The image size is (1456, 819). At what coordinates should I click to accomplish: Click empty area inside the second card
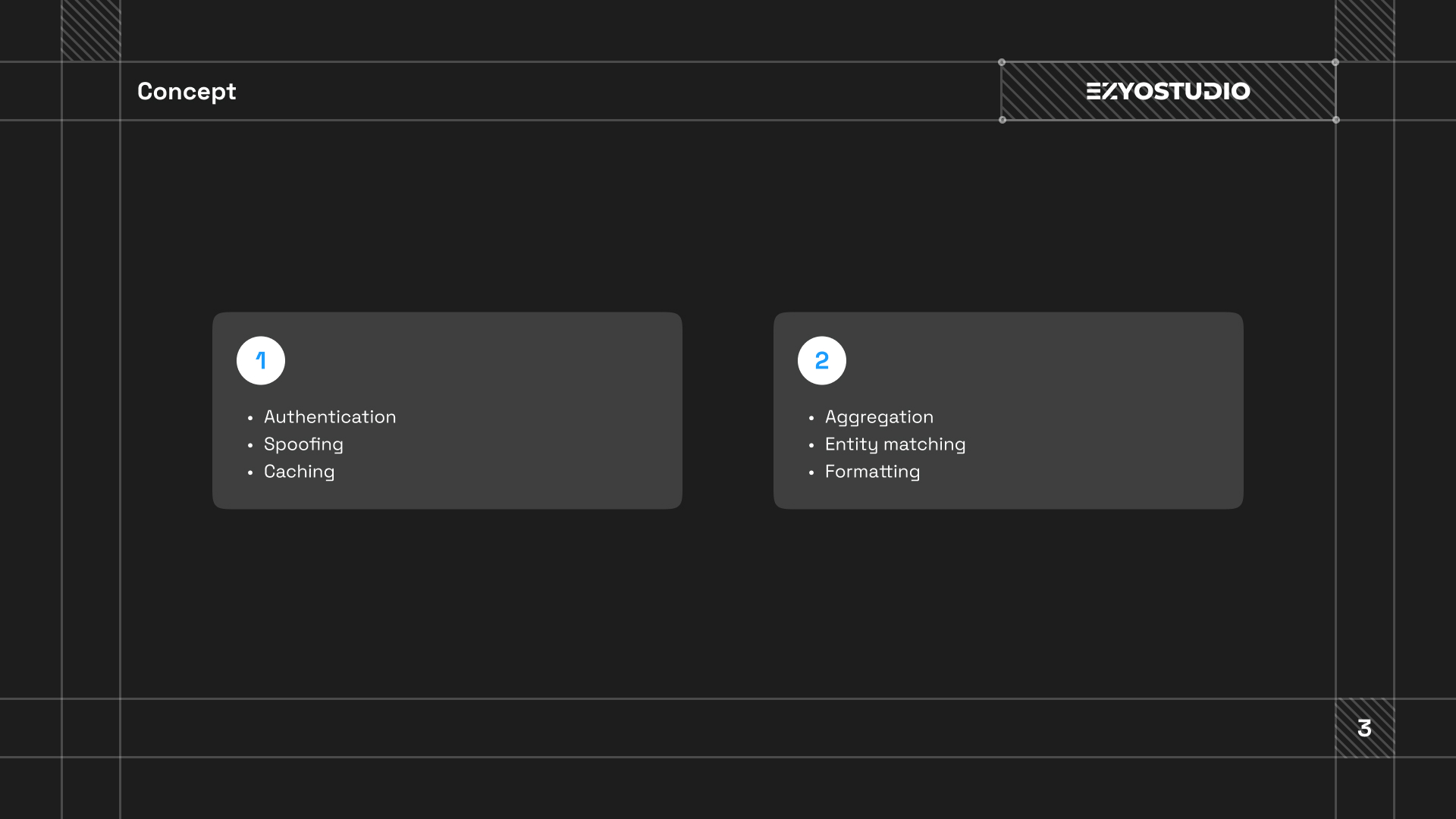[x=1100, y=409]
